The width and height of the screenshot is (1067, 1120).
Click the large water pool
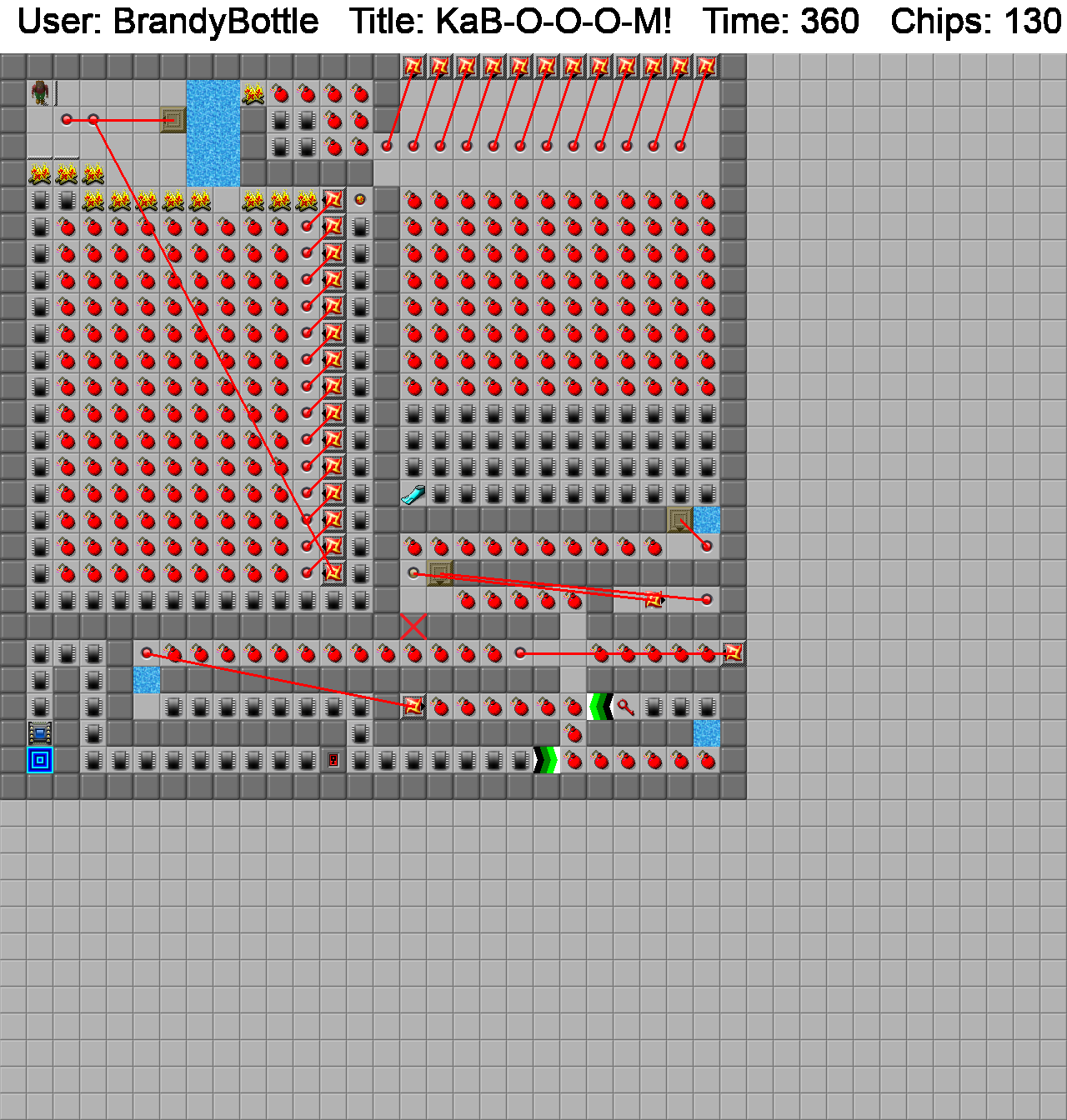(213, 134)
